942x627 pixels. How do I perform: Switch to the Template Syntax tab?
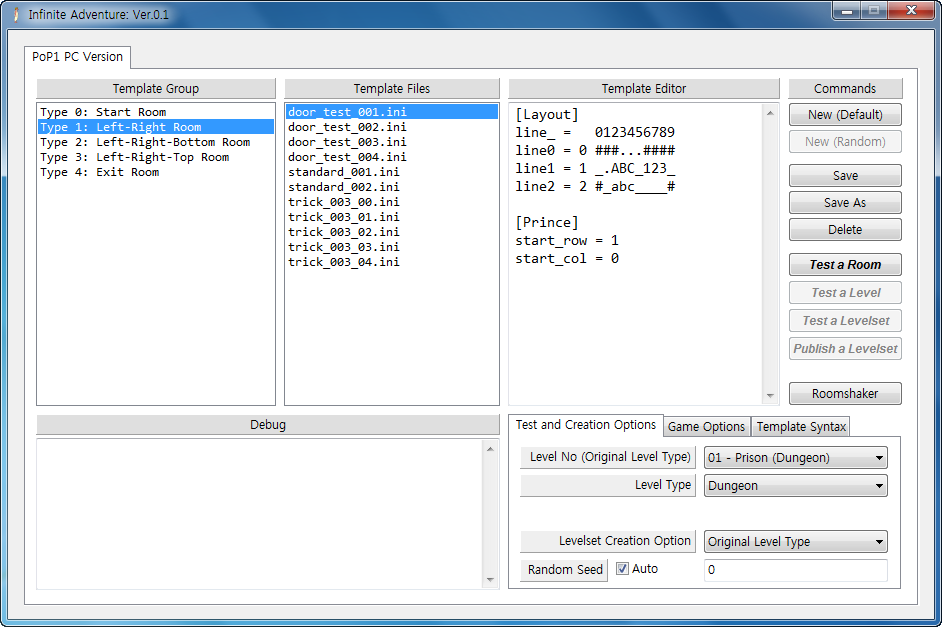801,426
